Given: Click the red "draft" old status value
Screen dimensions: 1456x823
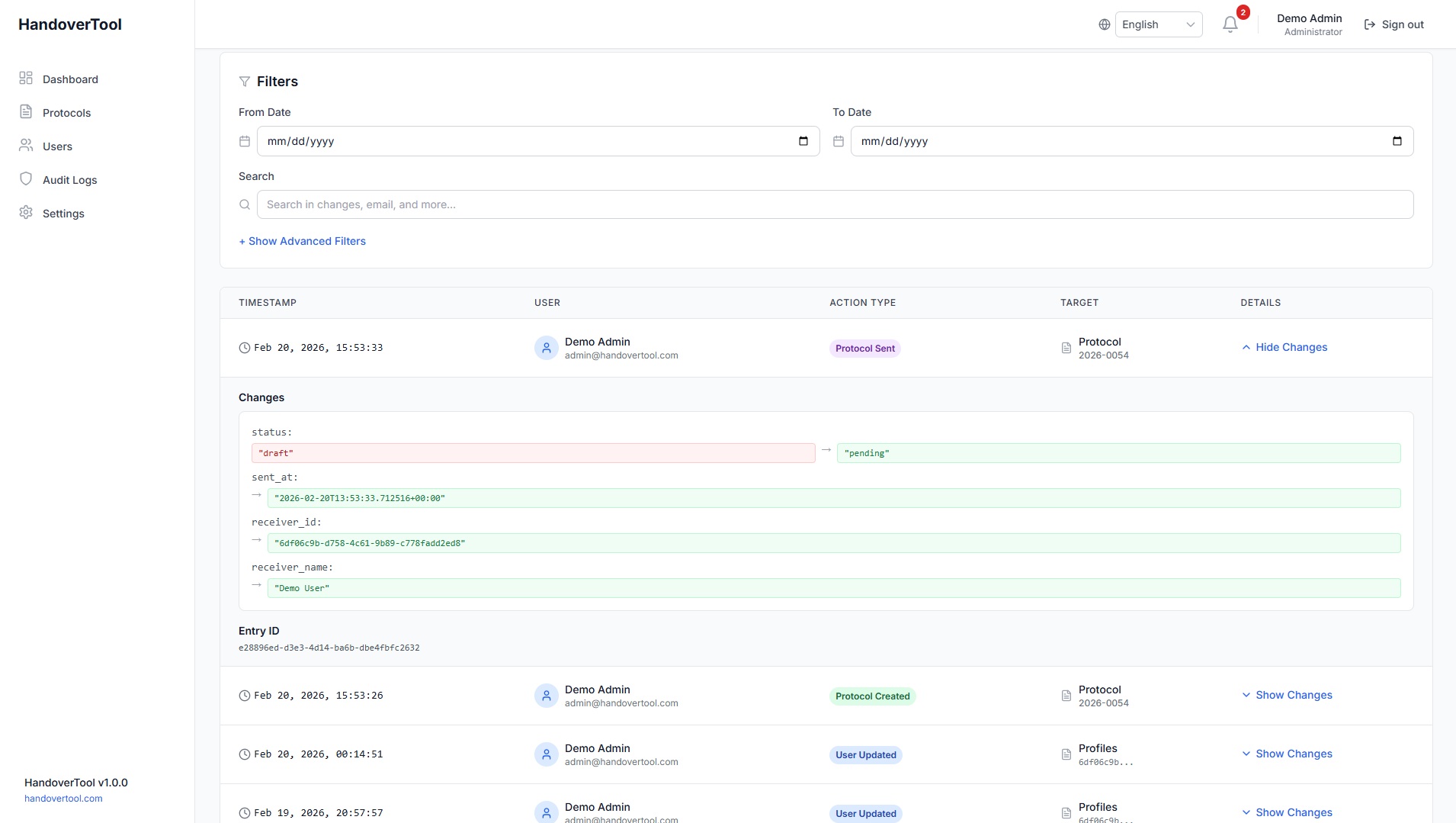Looking at the screenshot, I should (x=534, y=453).
